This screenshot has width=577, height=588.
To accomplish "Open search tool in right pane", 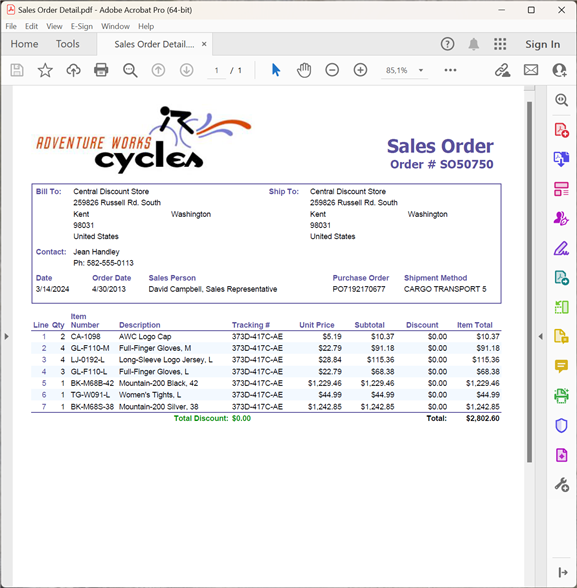I will click(561, 100).
